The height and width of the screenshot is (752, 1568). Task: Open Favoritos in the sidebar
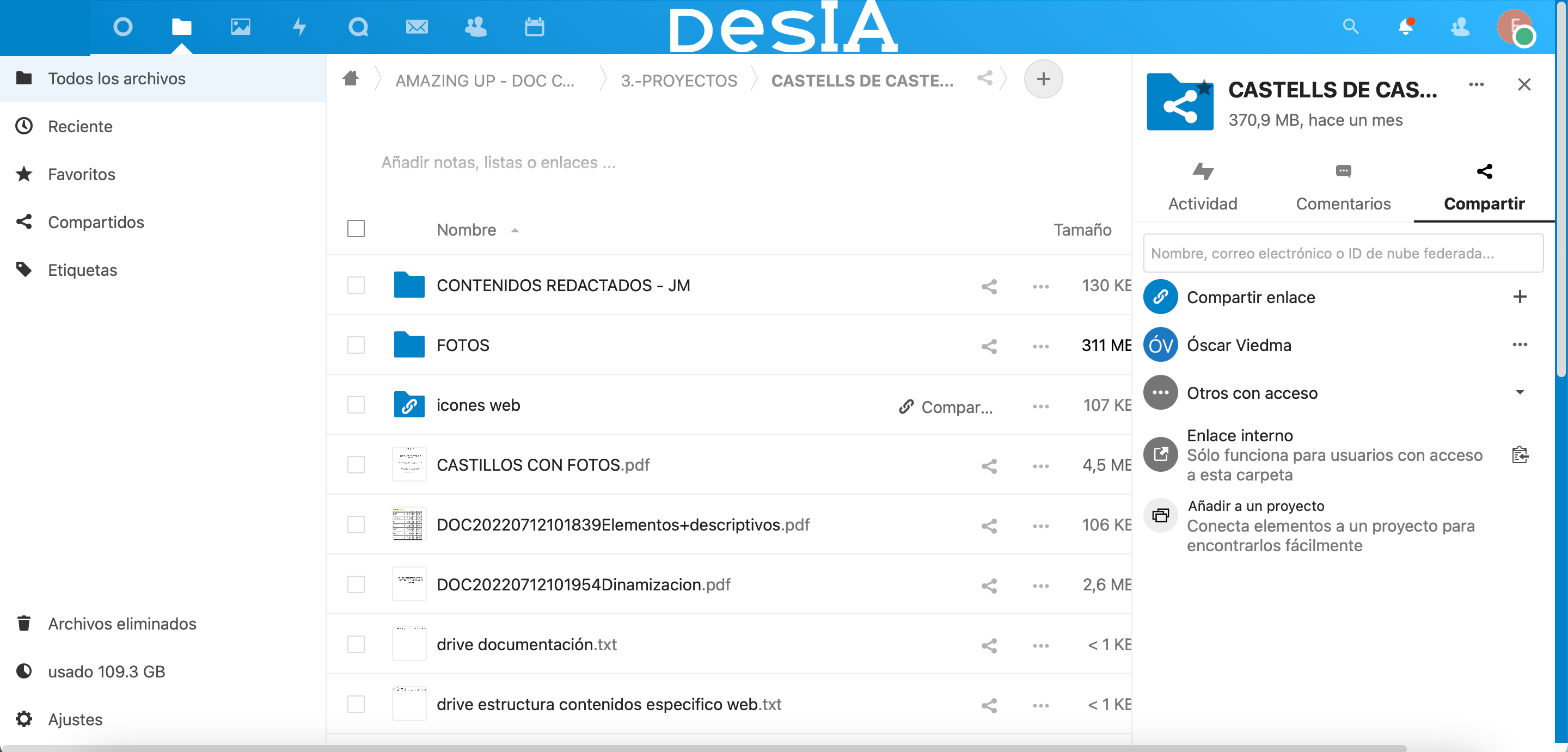(x=82, y=175)
